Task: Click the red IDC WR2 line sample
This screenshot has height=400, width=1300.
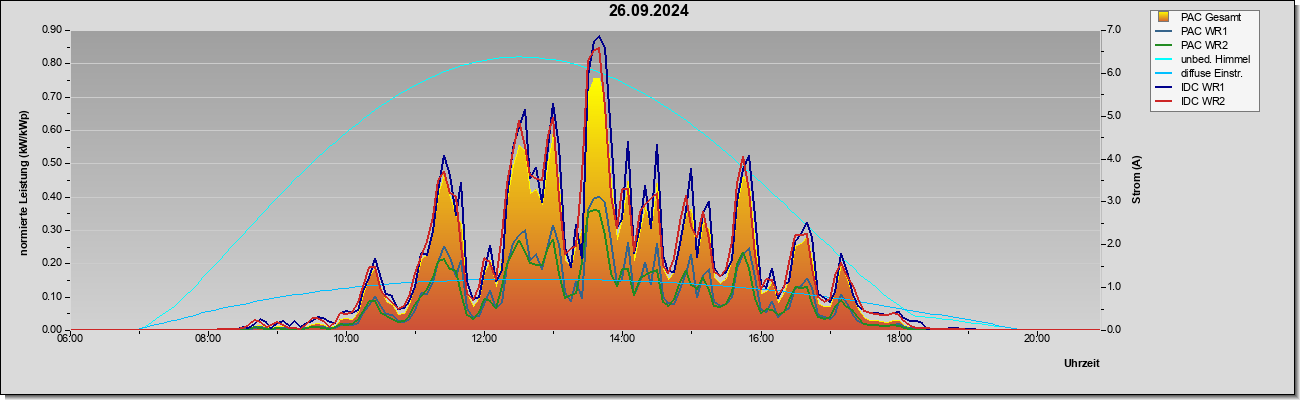Action: click(1164, 101)
